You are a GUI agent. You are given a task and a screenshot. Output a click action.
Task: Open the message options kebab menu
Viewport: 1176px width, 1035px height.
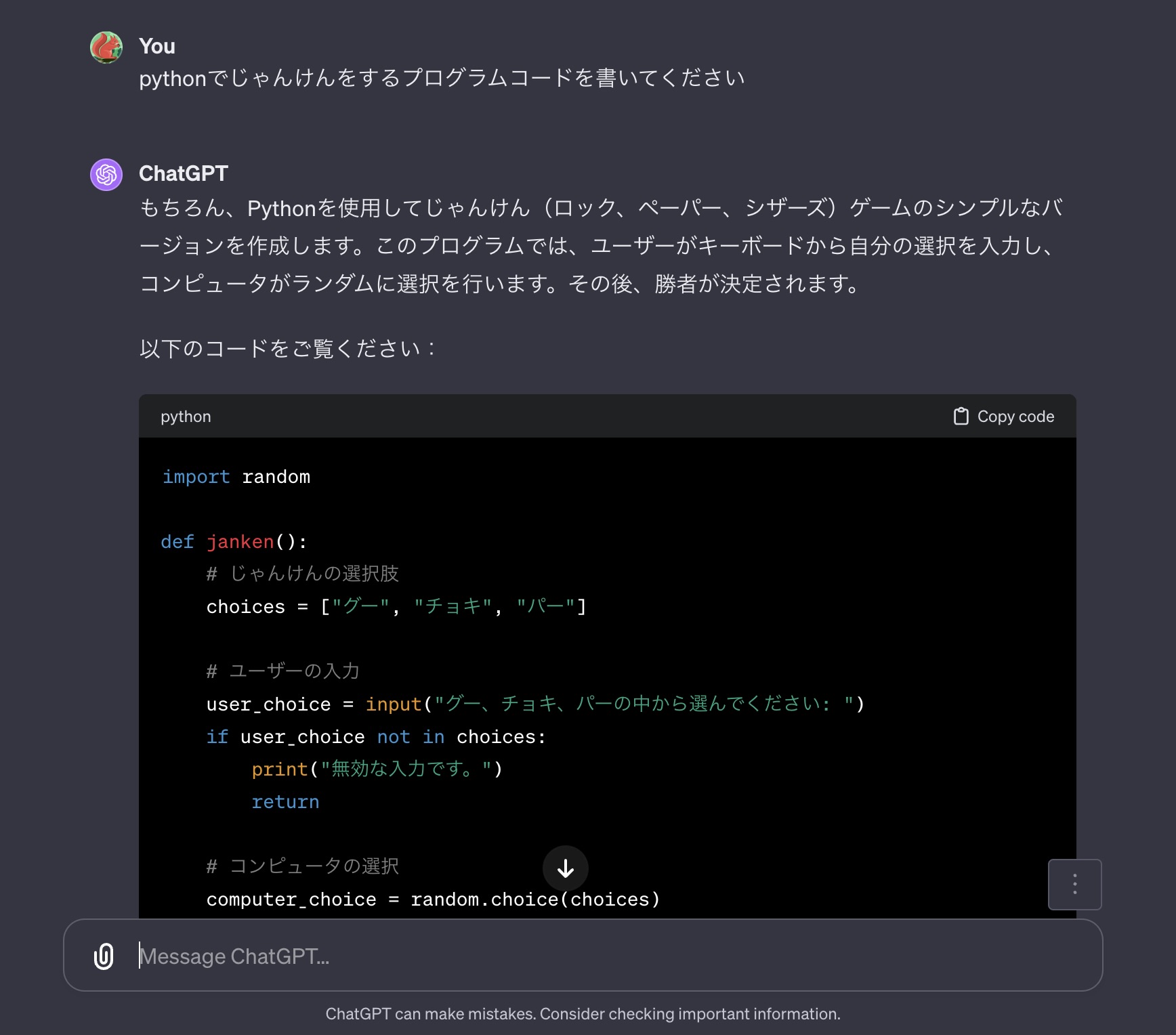pyautogui.click(x=1074, y=884)
